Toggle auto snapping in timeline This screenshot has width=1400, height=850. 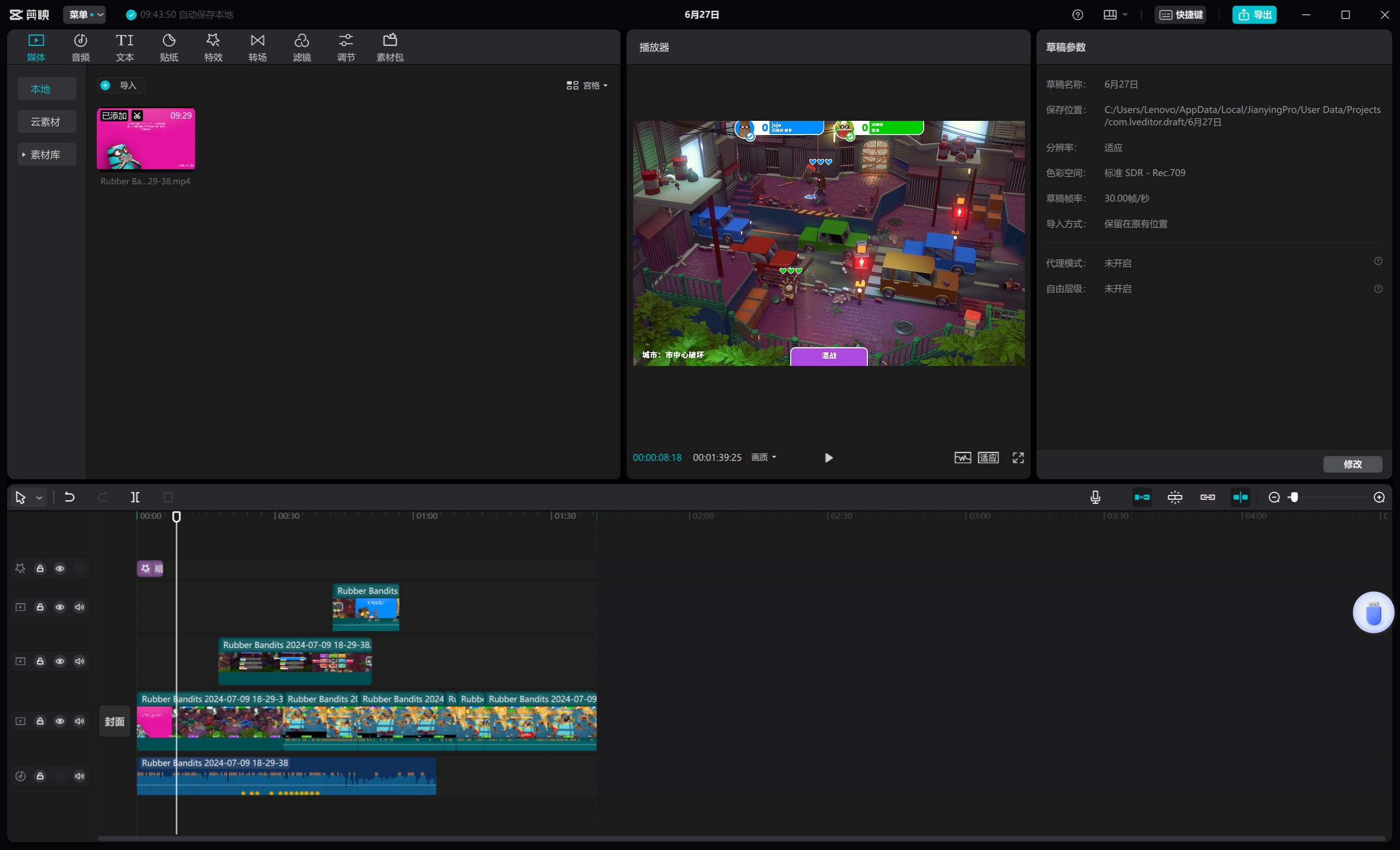tap(1175, 497)
